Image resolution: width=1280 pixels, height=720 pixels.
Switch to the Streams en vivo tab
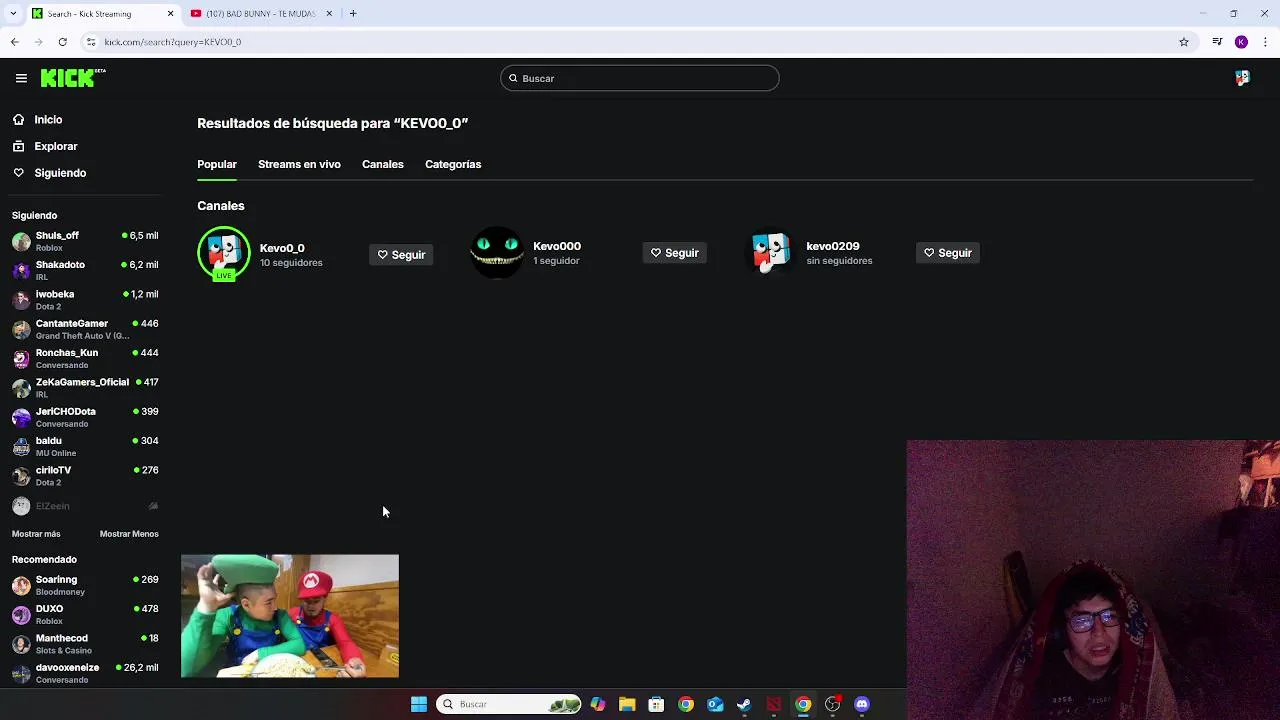point(299,164)
